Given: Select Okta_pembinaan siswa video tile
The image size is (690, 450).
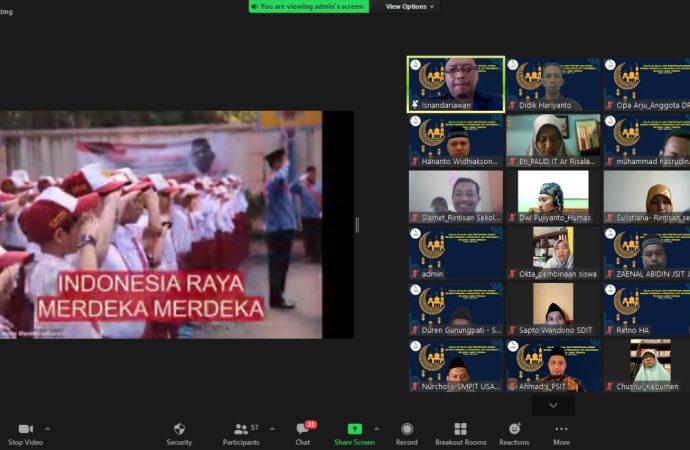Looking at the screenshot, I should [553, 253].
